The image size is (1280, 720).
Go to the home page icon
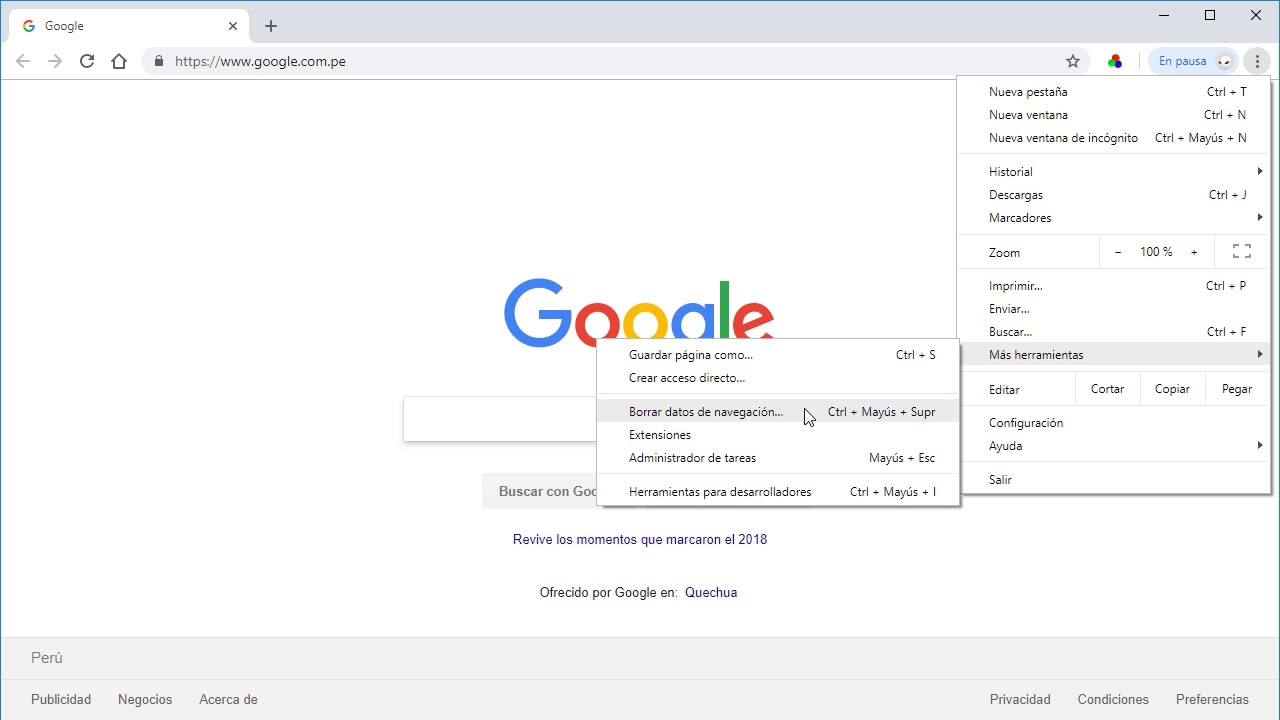tap(119, 61)
